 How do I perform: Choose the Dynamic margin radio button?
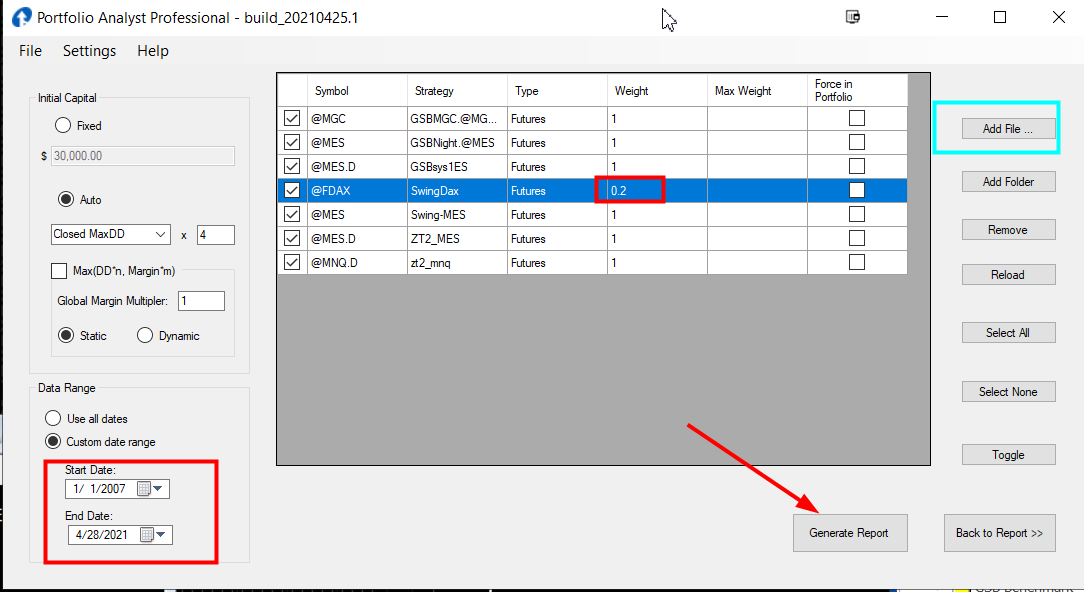click(x=145, y=336)
